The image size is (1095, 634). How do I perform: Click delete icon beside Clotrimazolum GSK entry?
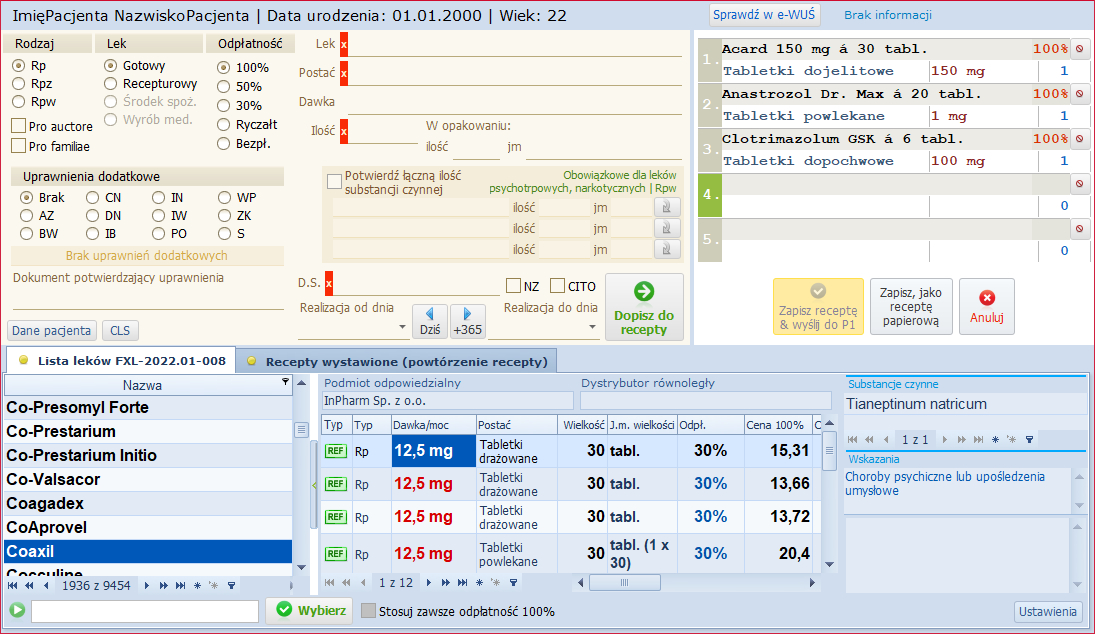point(1080,139)
